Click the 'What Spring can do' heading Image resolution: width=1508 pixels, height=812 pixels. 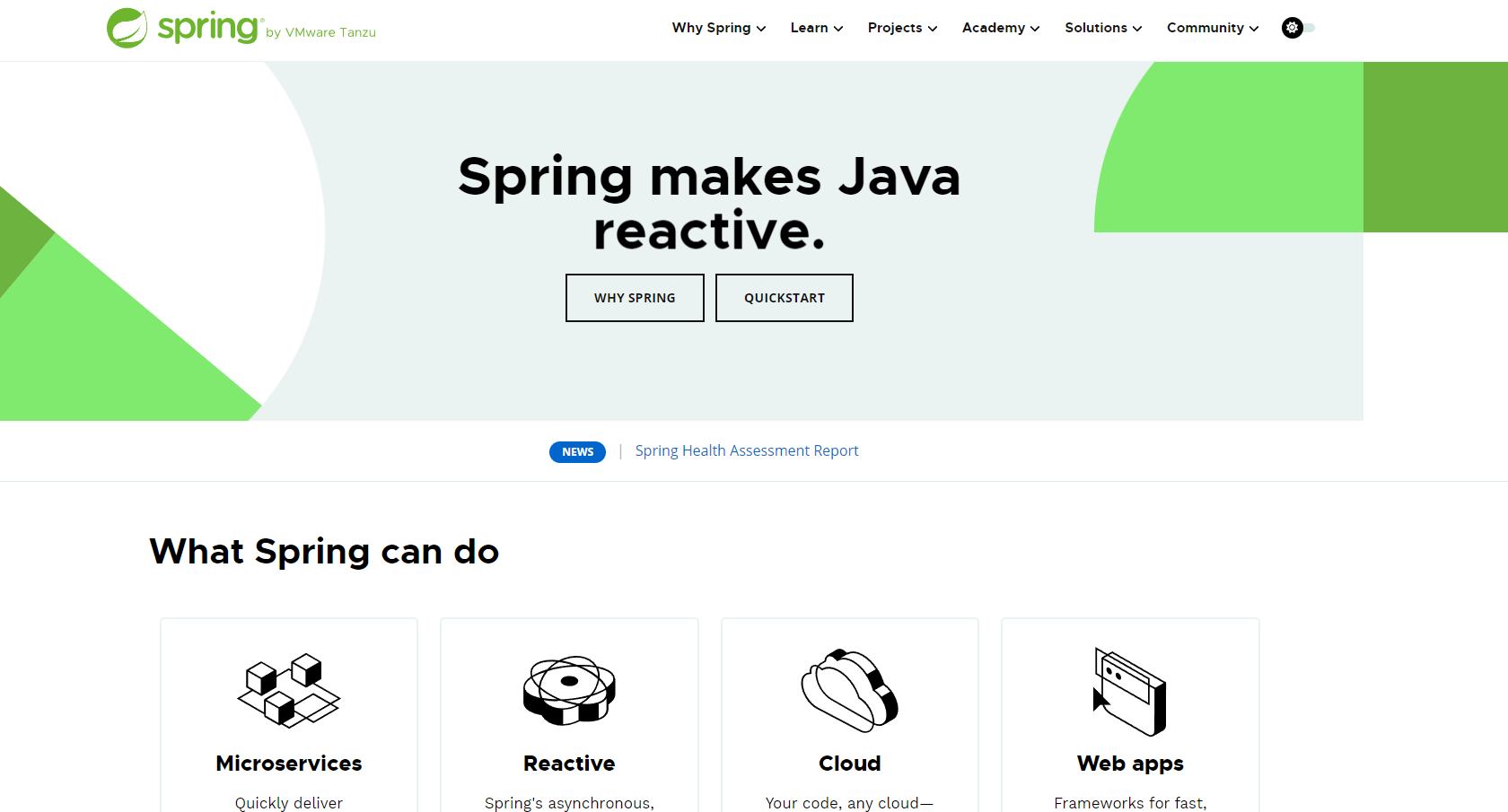tap(324, 551)
